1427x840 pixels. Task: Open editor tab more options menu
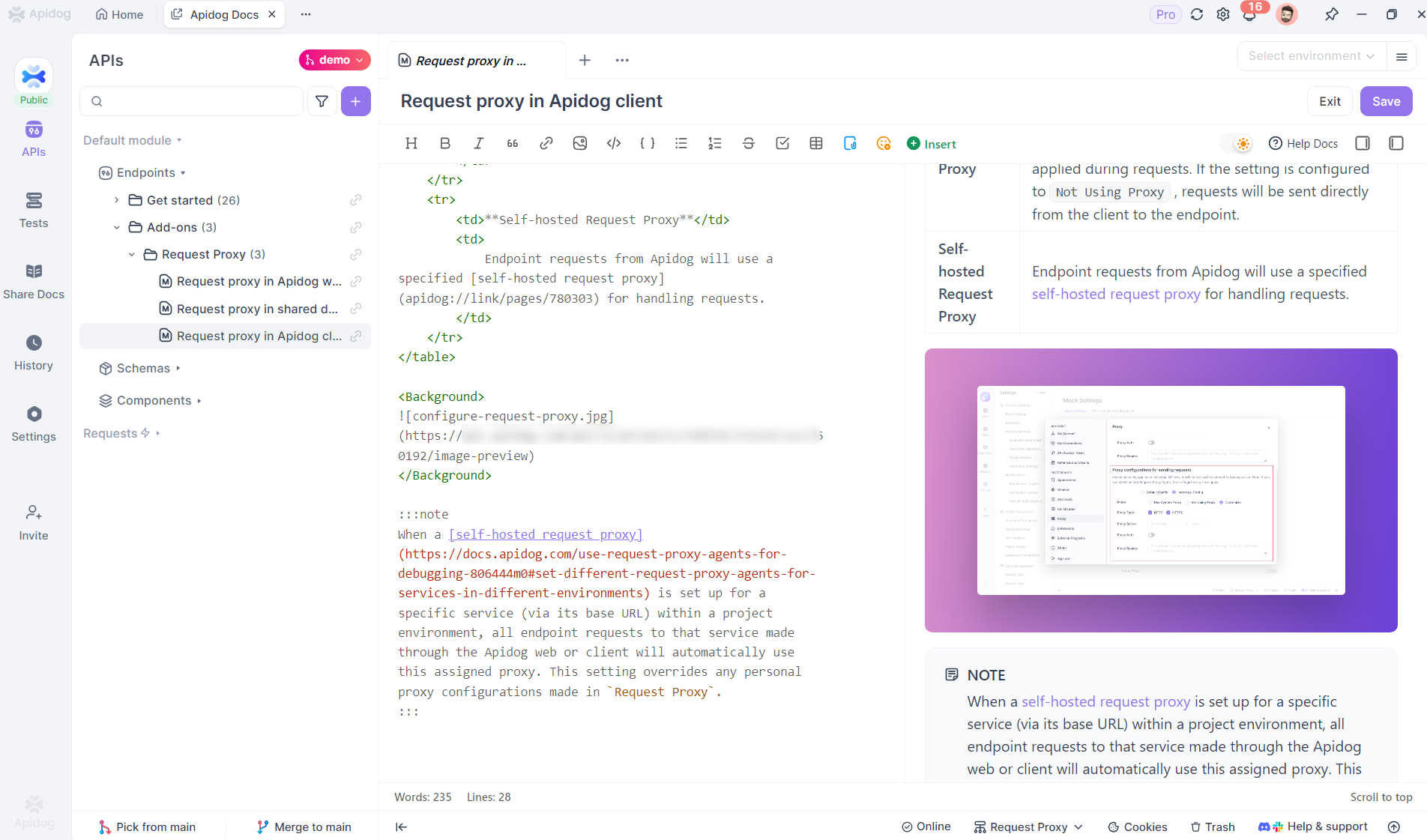pyautogui.click(x=622, y=60)
